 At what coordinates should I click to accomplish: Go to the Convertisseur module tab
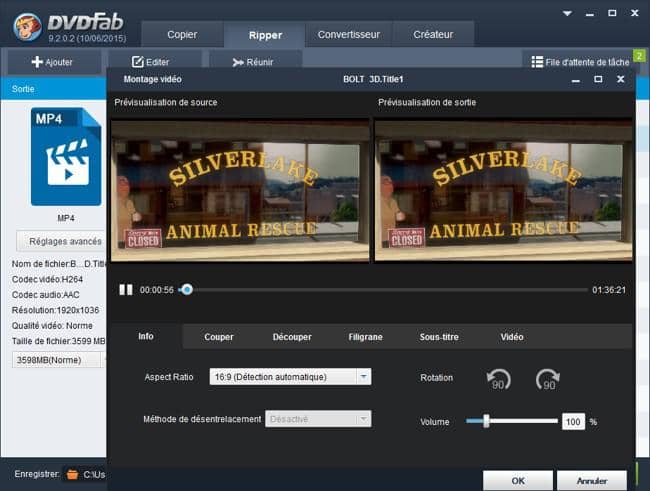point(349,34)
